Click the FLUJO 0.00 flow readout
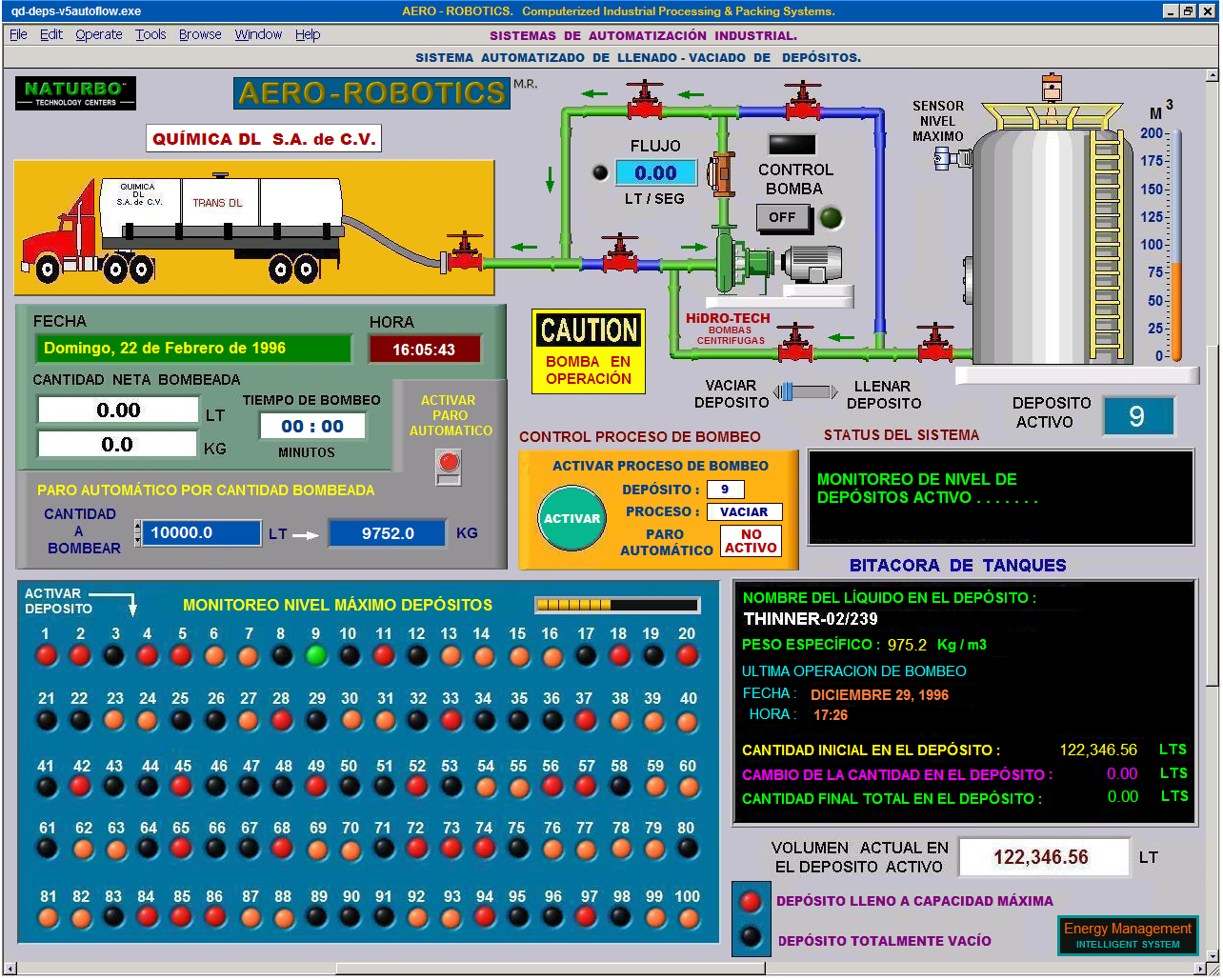This screenshot has height=980, width=1223. 656,173
